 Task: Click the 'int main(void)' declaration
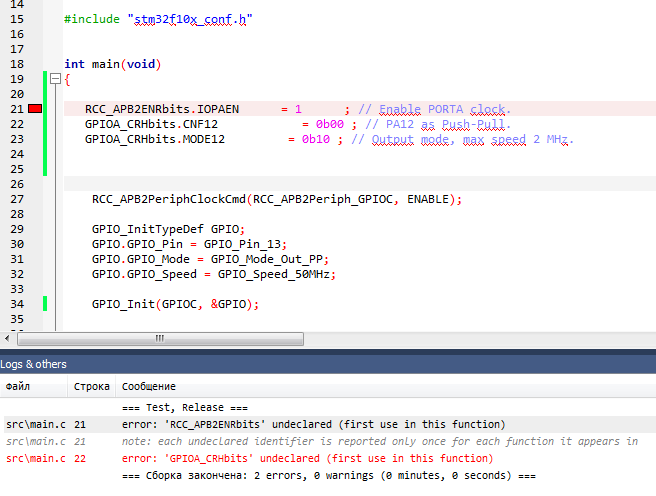112,64
